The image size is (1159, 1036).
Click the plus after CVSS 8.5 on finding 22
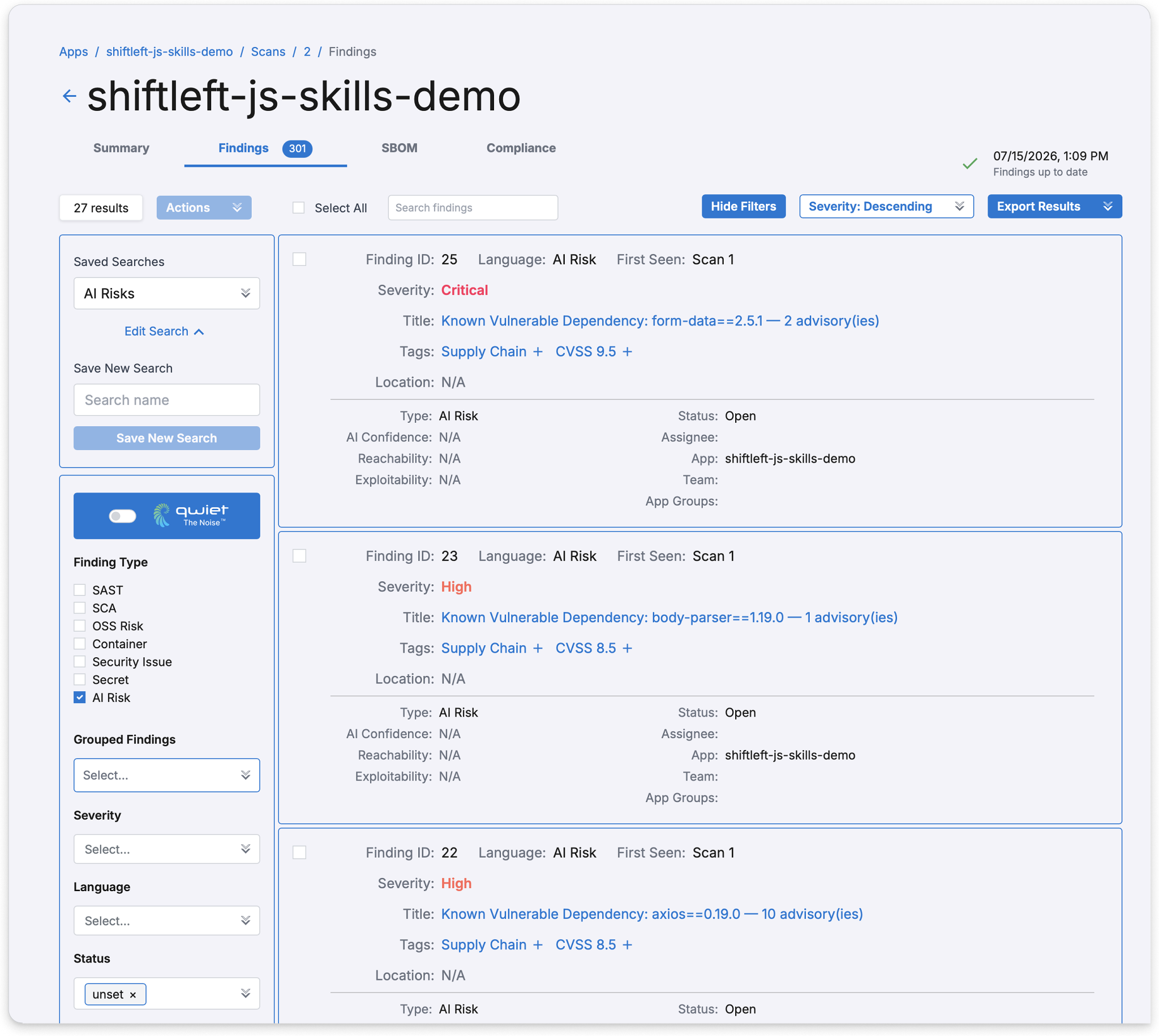627,945
